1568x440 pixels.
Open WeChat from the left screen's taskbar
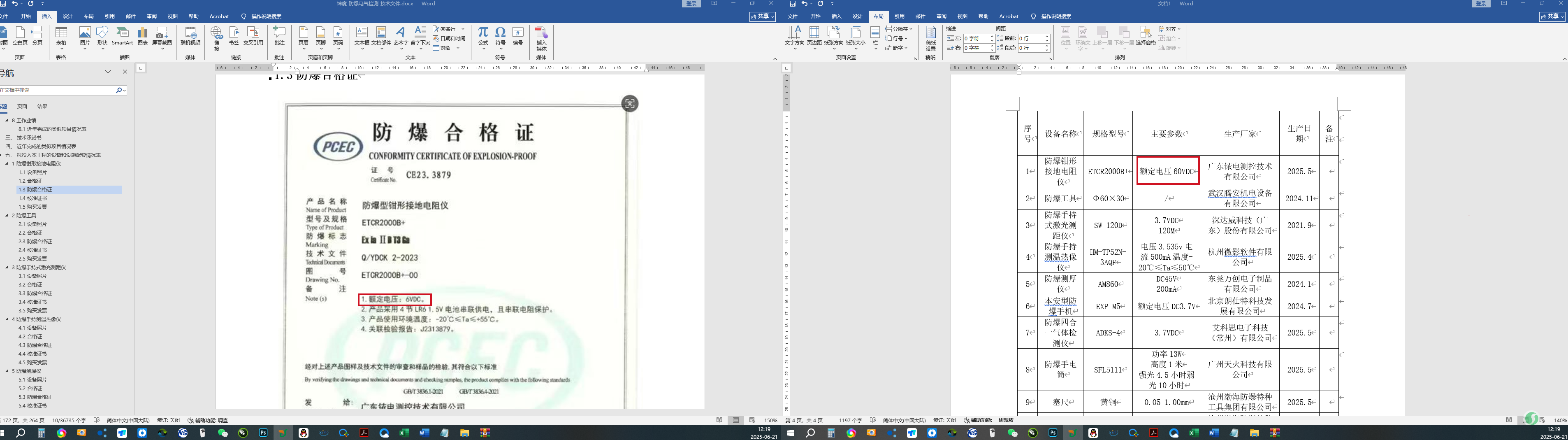click(x=223, y=433)
